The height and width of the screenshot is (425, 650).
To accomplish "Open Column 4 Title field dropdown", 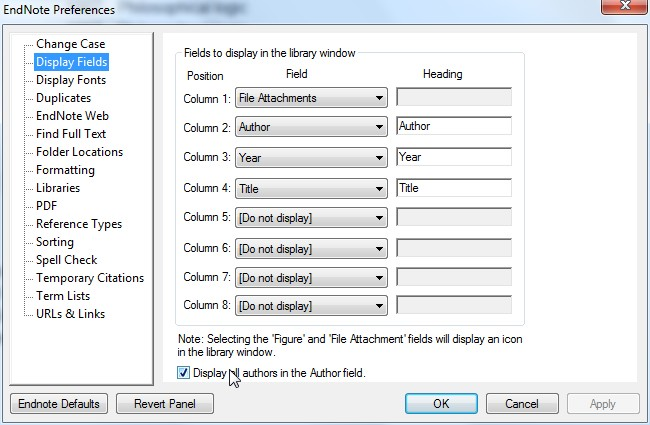I will point(311,189).
